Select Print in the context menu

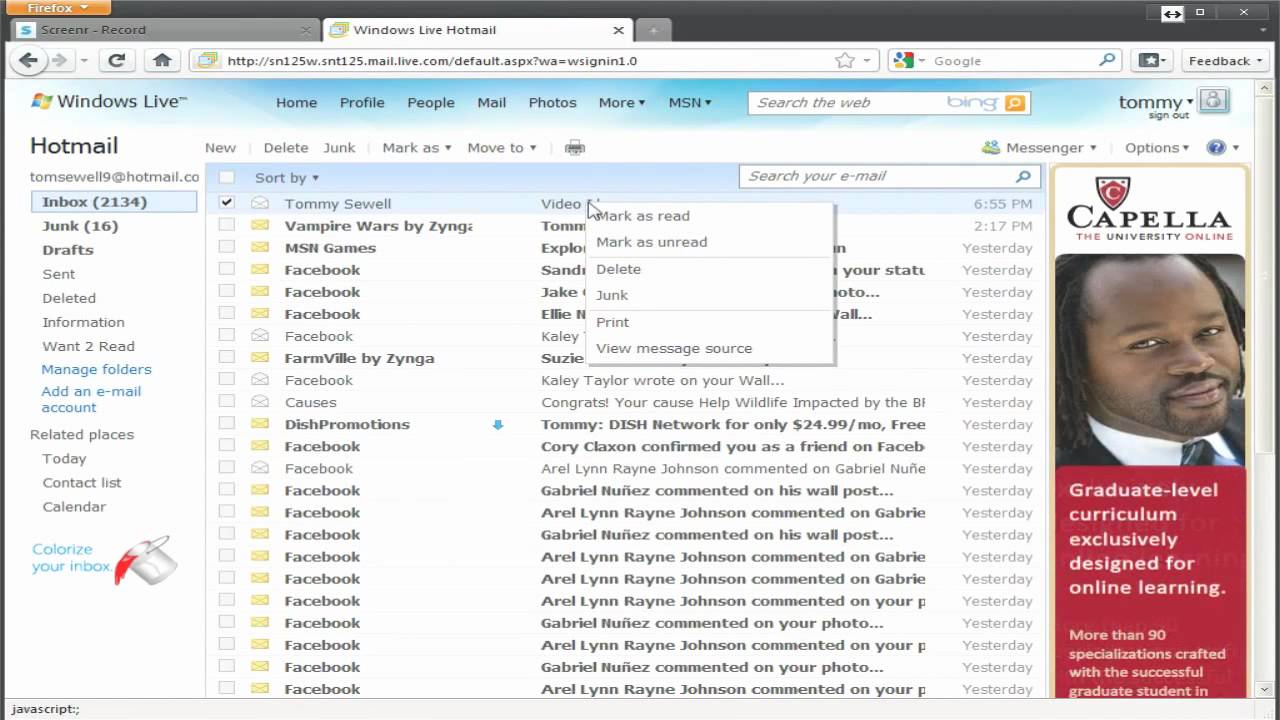(x=612, y=321)
